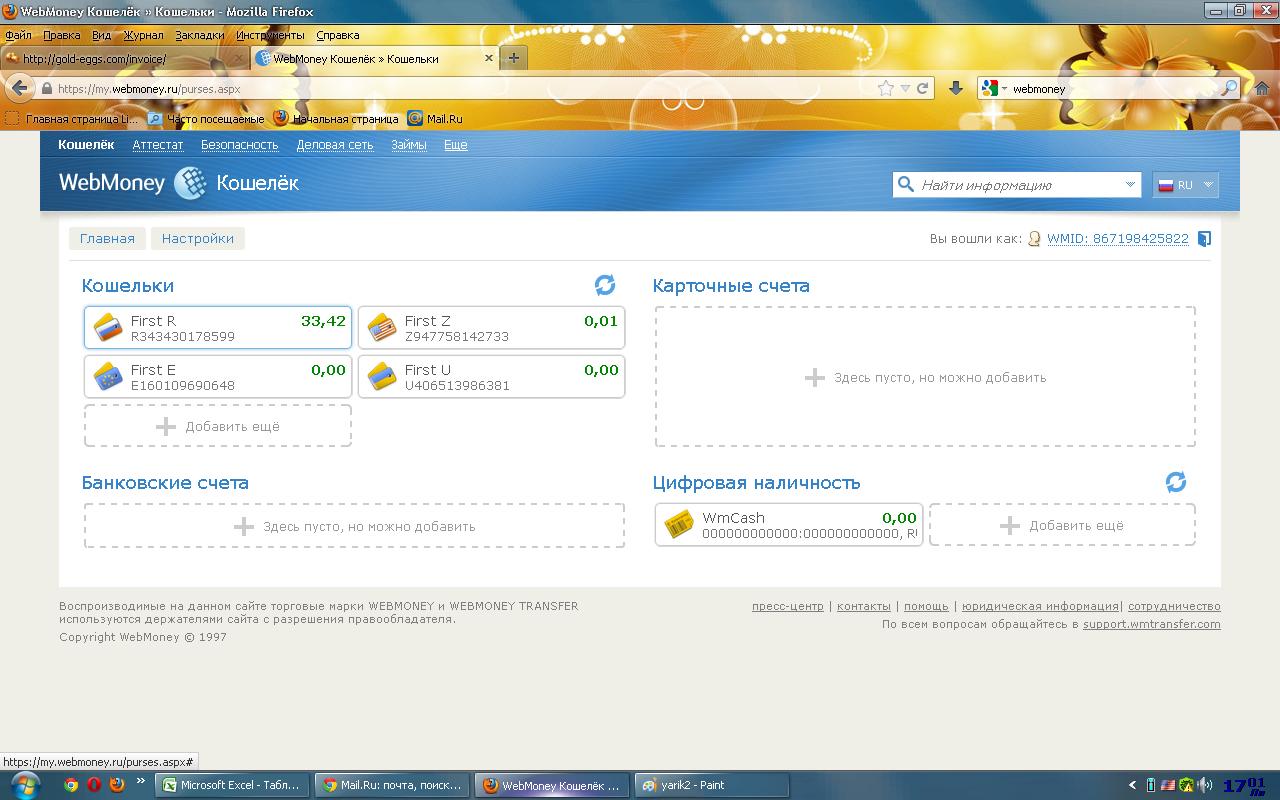Open the Mail.Ru bookmark

click(435, 118)
